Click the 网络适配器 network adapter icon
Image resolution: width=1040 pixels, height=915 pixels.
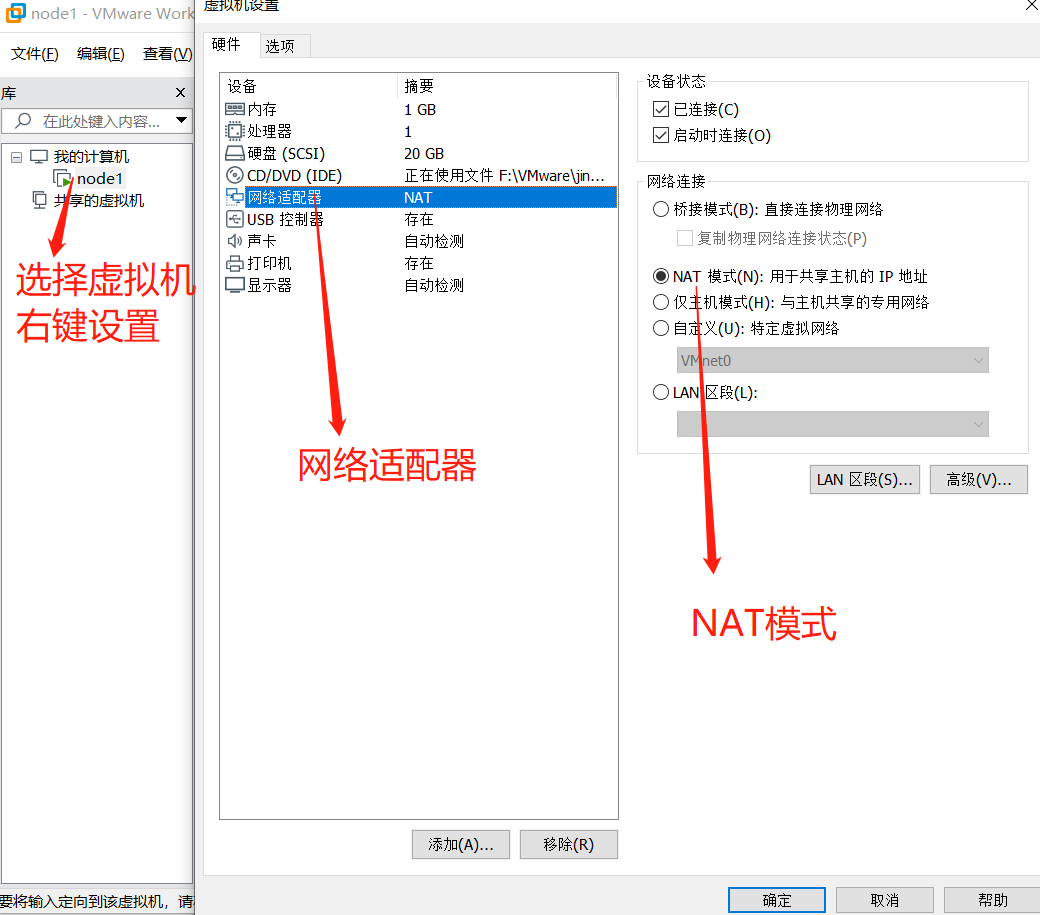[234, 197]
